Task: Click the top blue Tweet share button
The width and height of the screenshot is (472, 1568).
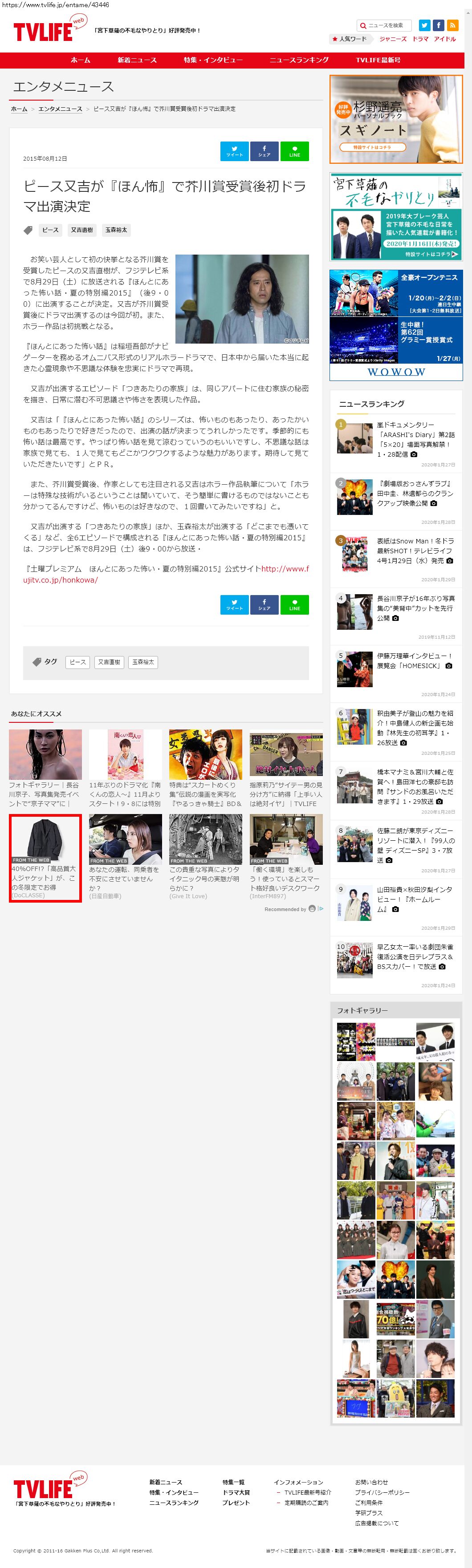Action: (x=235, y=151)
